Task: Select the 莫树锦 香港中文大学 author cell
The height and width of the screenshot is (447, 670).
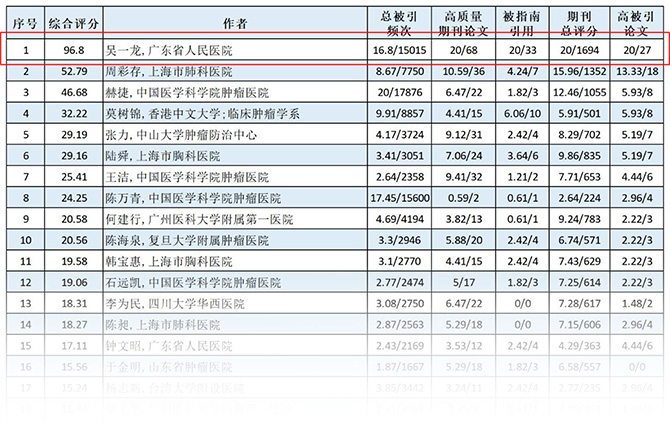Action: coord(204,114)
